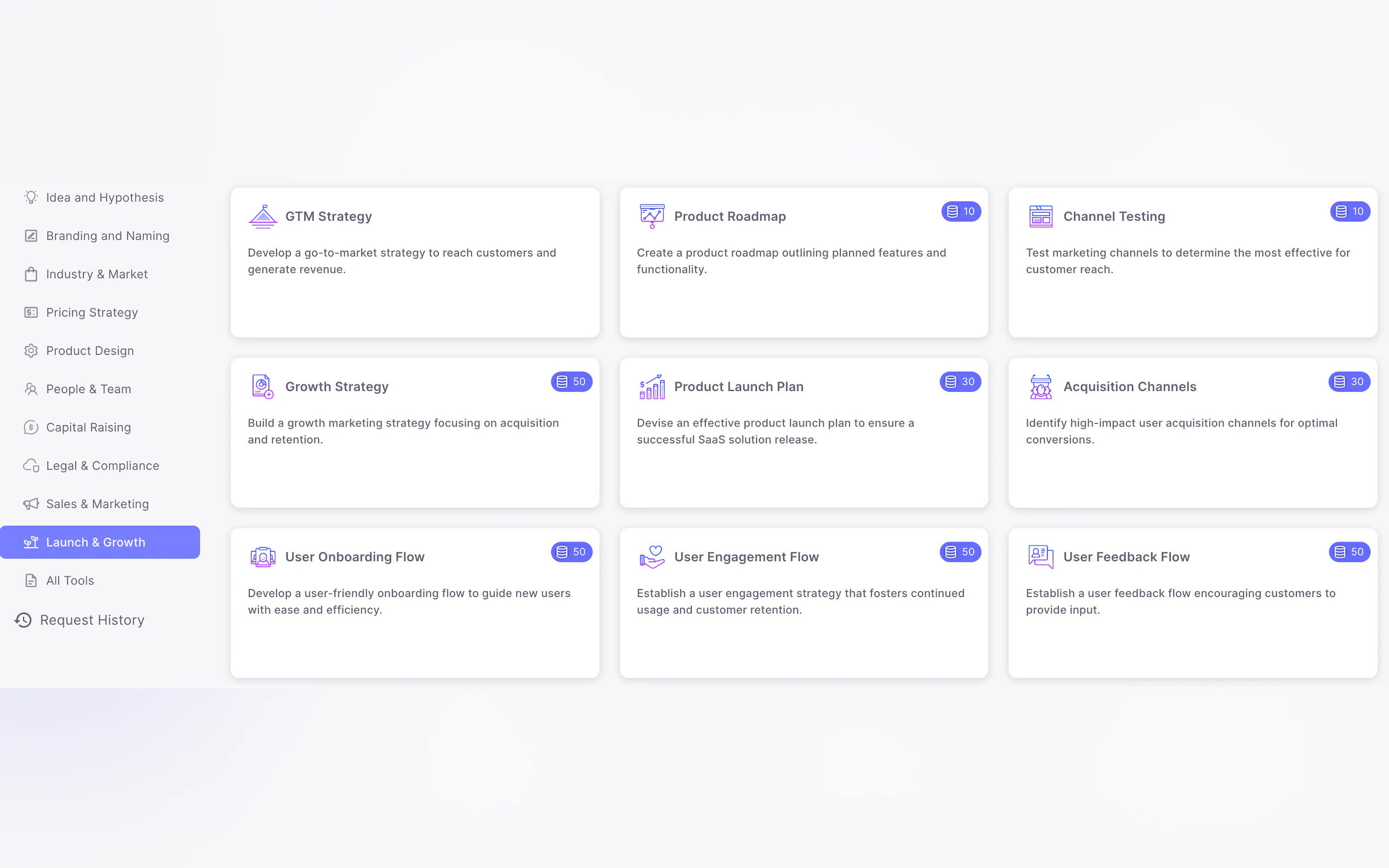Switch to Sales & Marketing category
This screenshot has height=868, width=1389.
point(97,504)
